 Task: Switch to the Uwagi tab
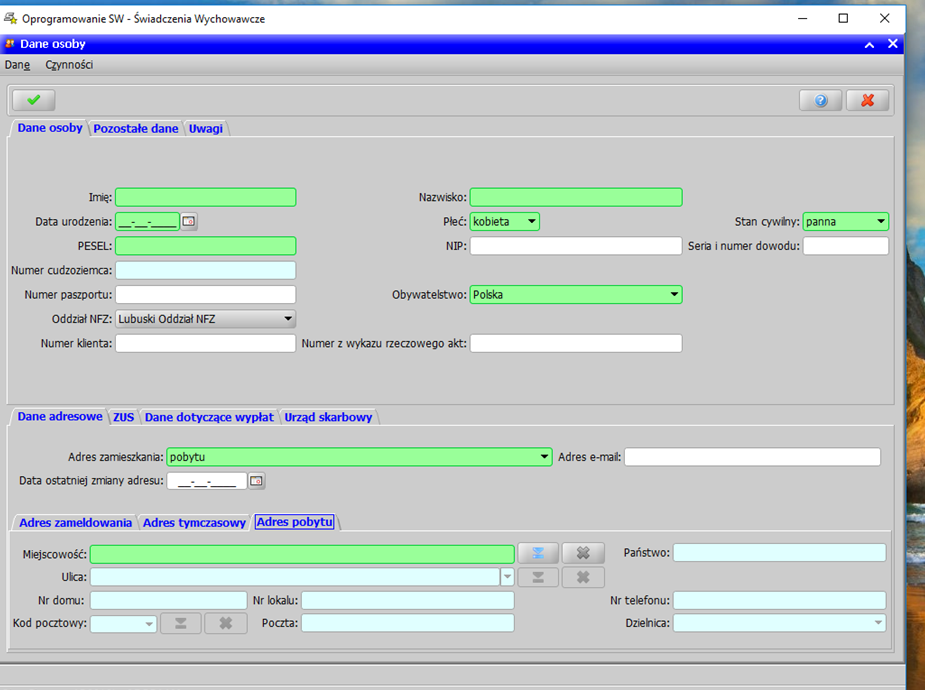[x=205, y=129]
